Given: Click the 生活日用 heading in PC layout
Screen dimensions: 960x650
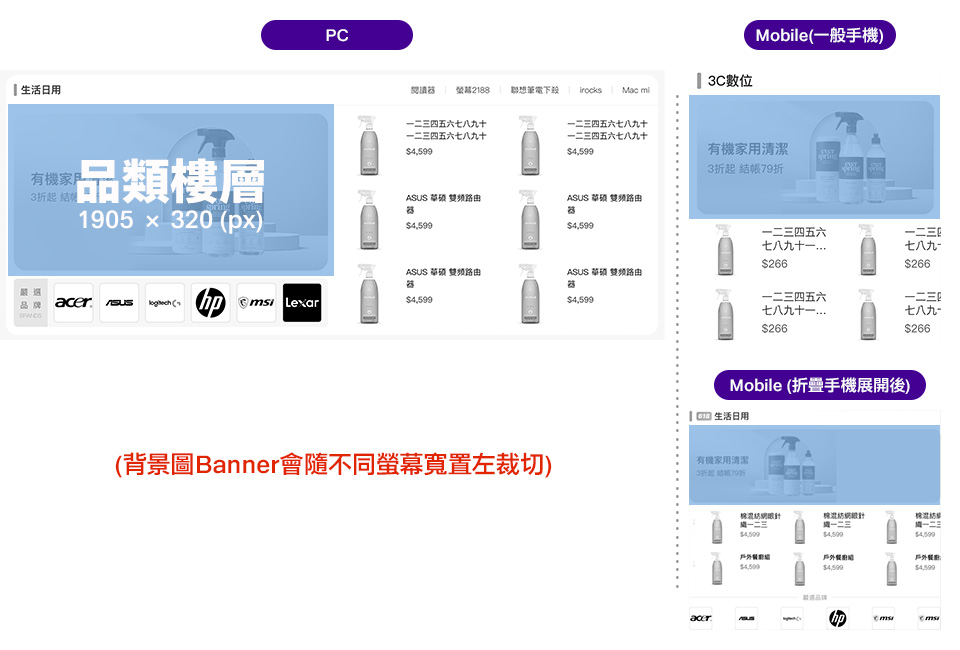Looking at the screenshot, I should (x=41, y=90).
